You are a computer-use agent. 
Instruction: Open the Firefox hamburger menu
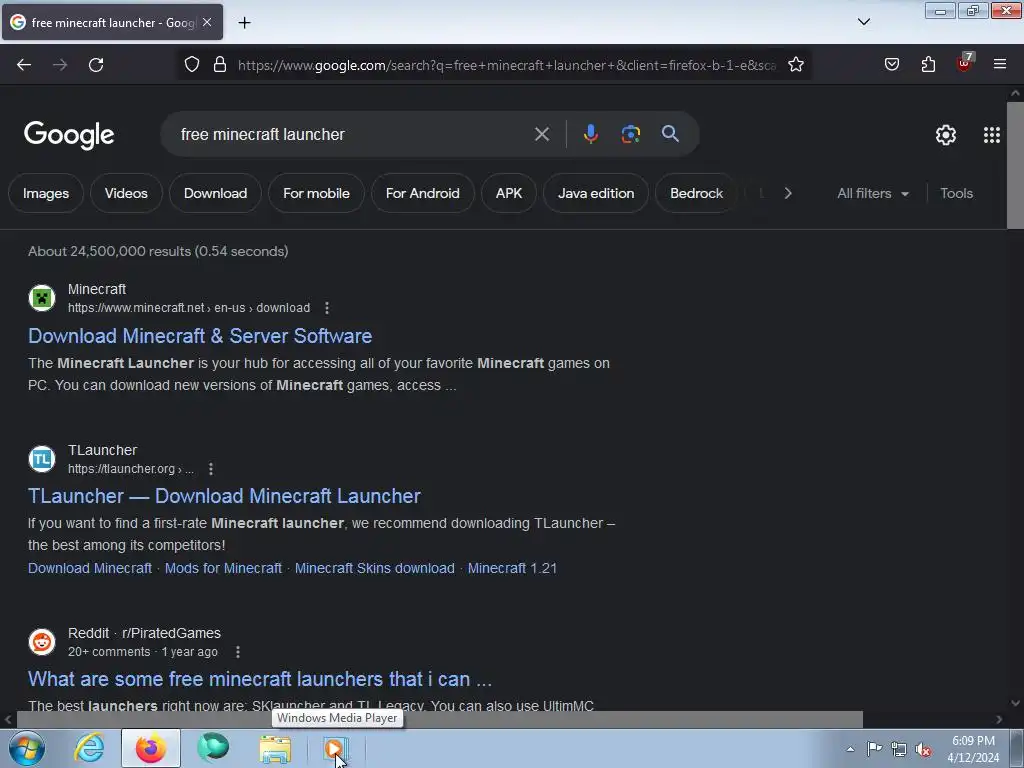999,64
